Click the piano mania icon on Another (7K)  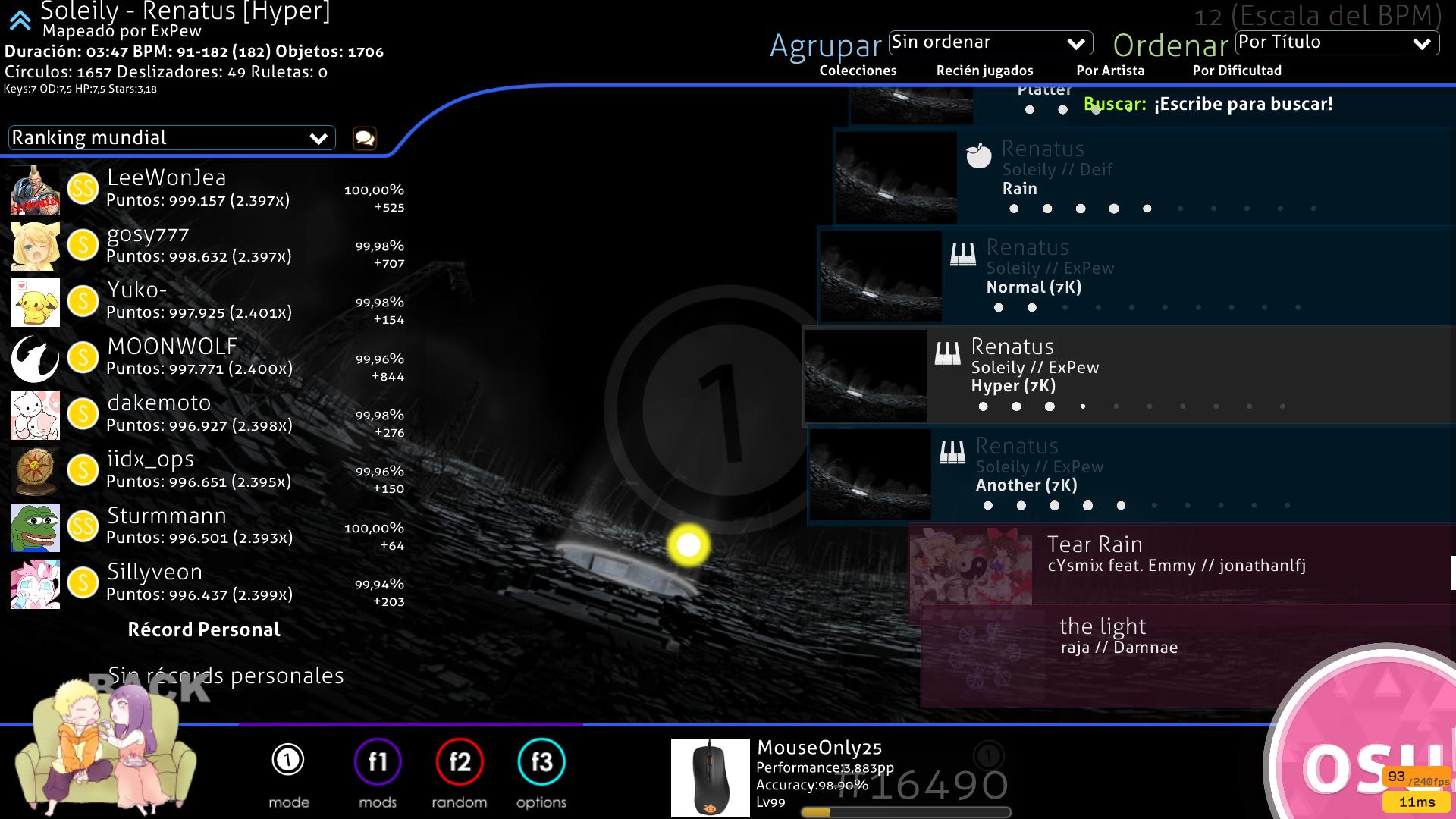[952, 453]
